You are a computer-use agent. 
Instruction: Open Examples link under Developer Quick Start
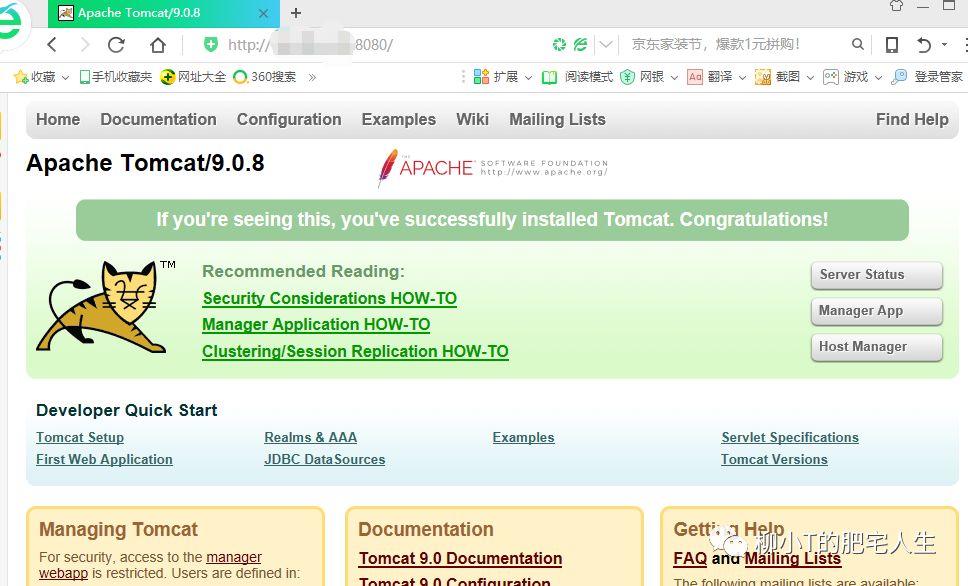524,437
